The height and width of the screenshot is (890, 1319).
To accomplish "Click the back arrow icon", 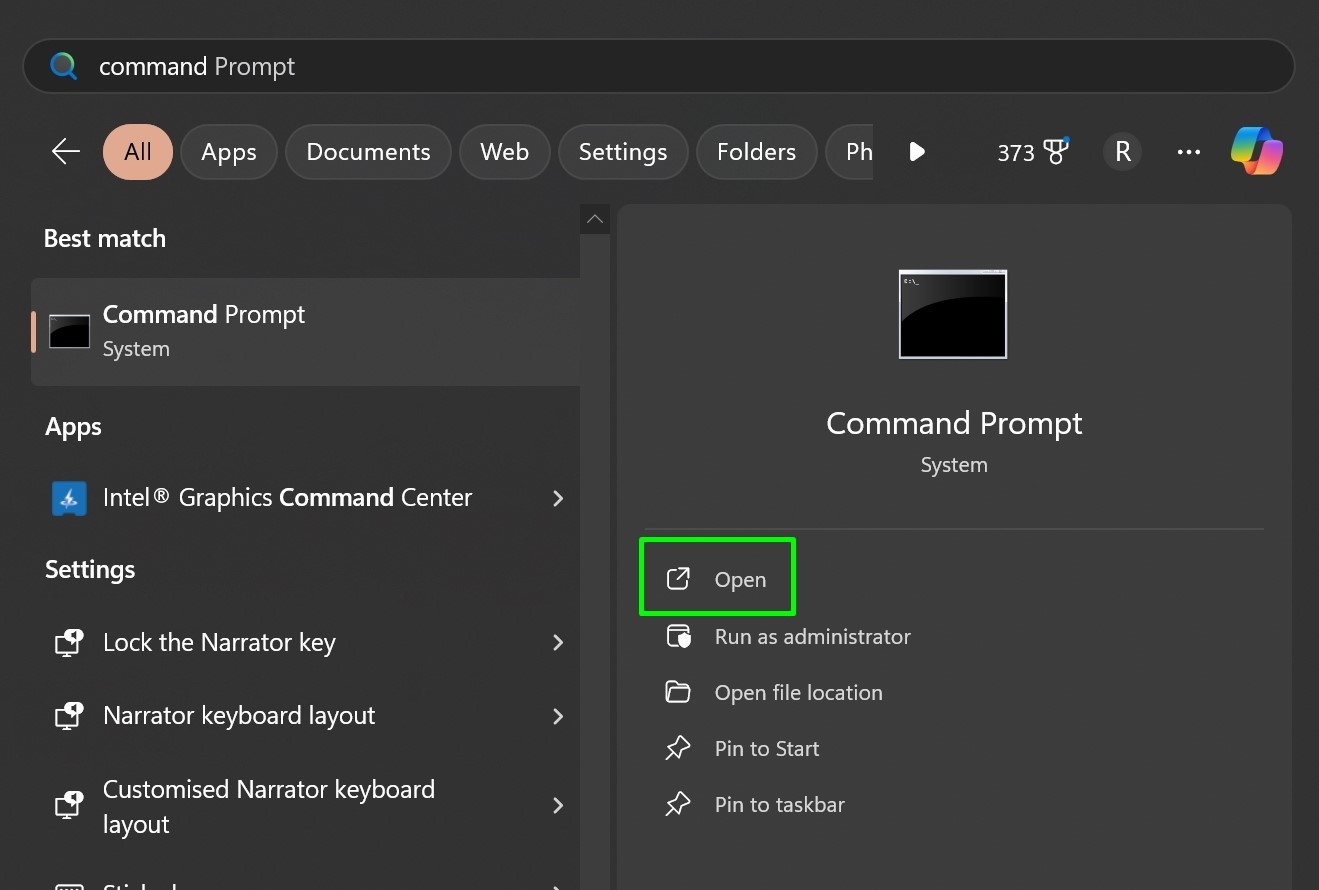I will pyautogui.click(x=66, y=151).
